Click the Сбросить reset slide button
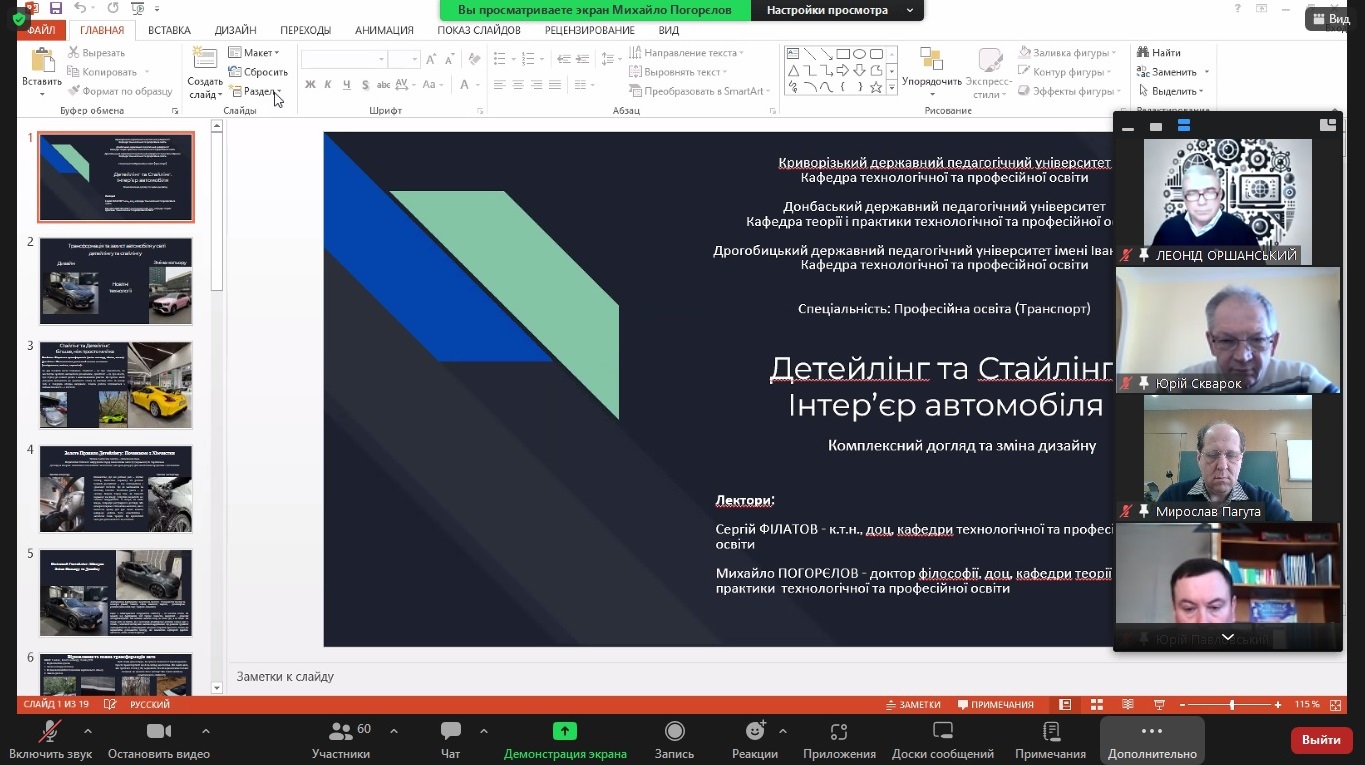This screenshot has width=1365, height=765. pyautogui.click(x=258, y=72)
